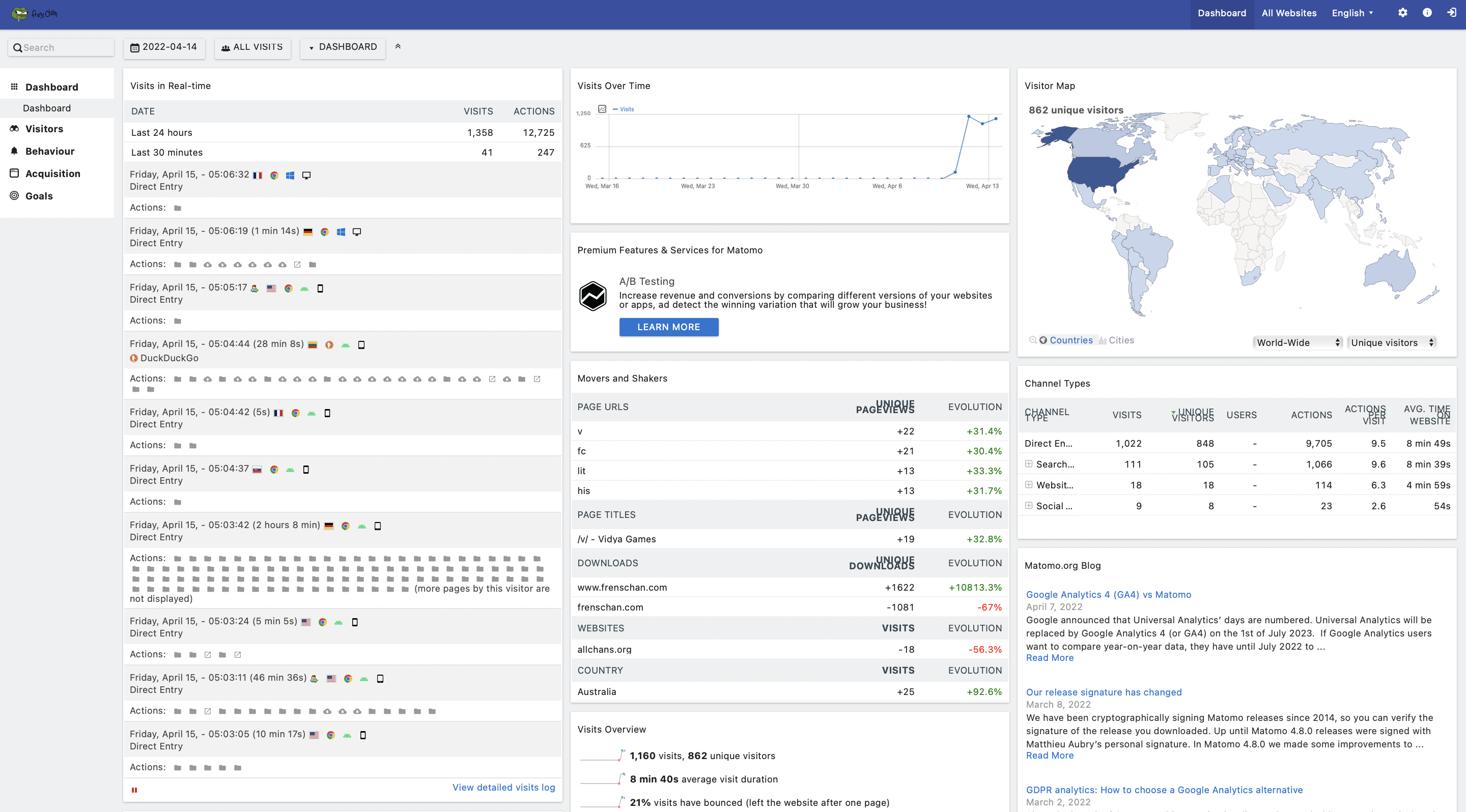Open the Goals sidebar menu
Image resolution: width=1466 pixels, height=812 pixels.
coord(39,195)
